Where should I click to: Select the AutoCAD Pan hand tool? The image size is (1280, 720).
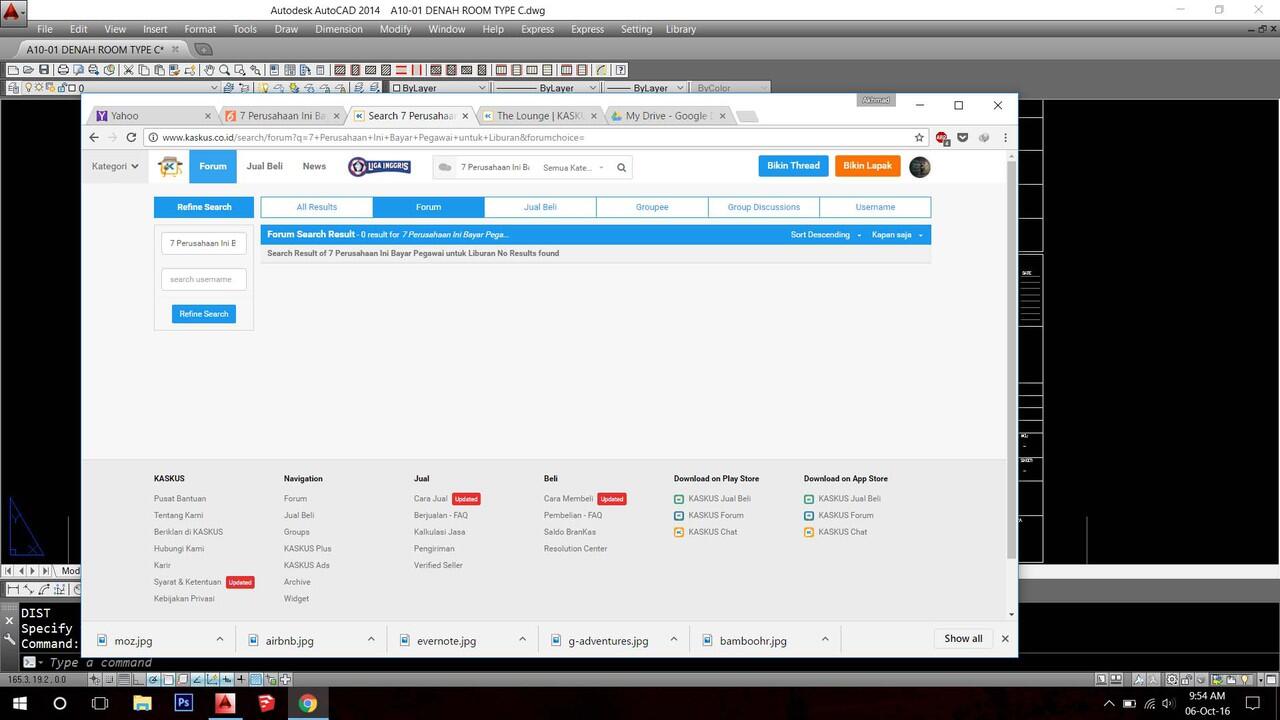210,70
